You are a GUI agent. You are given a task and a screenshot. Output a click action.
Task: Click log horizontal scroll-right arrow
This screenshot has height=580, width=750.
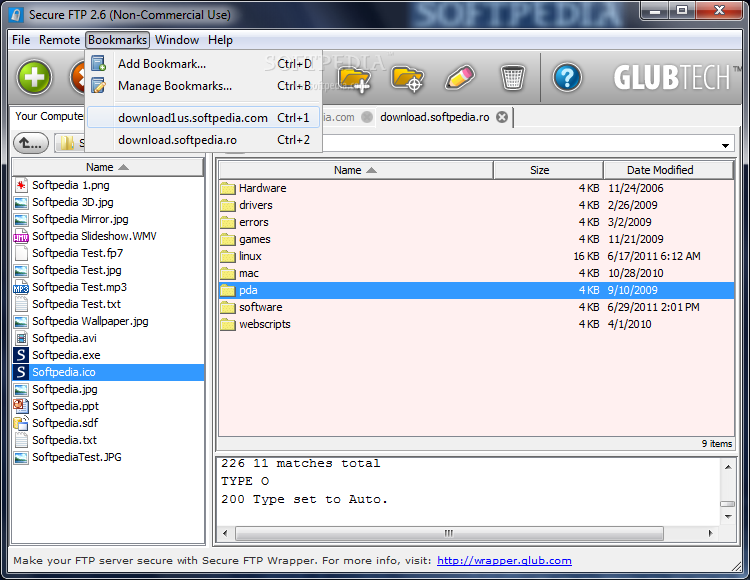pyautogui.click(x=710, y=533)
